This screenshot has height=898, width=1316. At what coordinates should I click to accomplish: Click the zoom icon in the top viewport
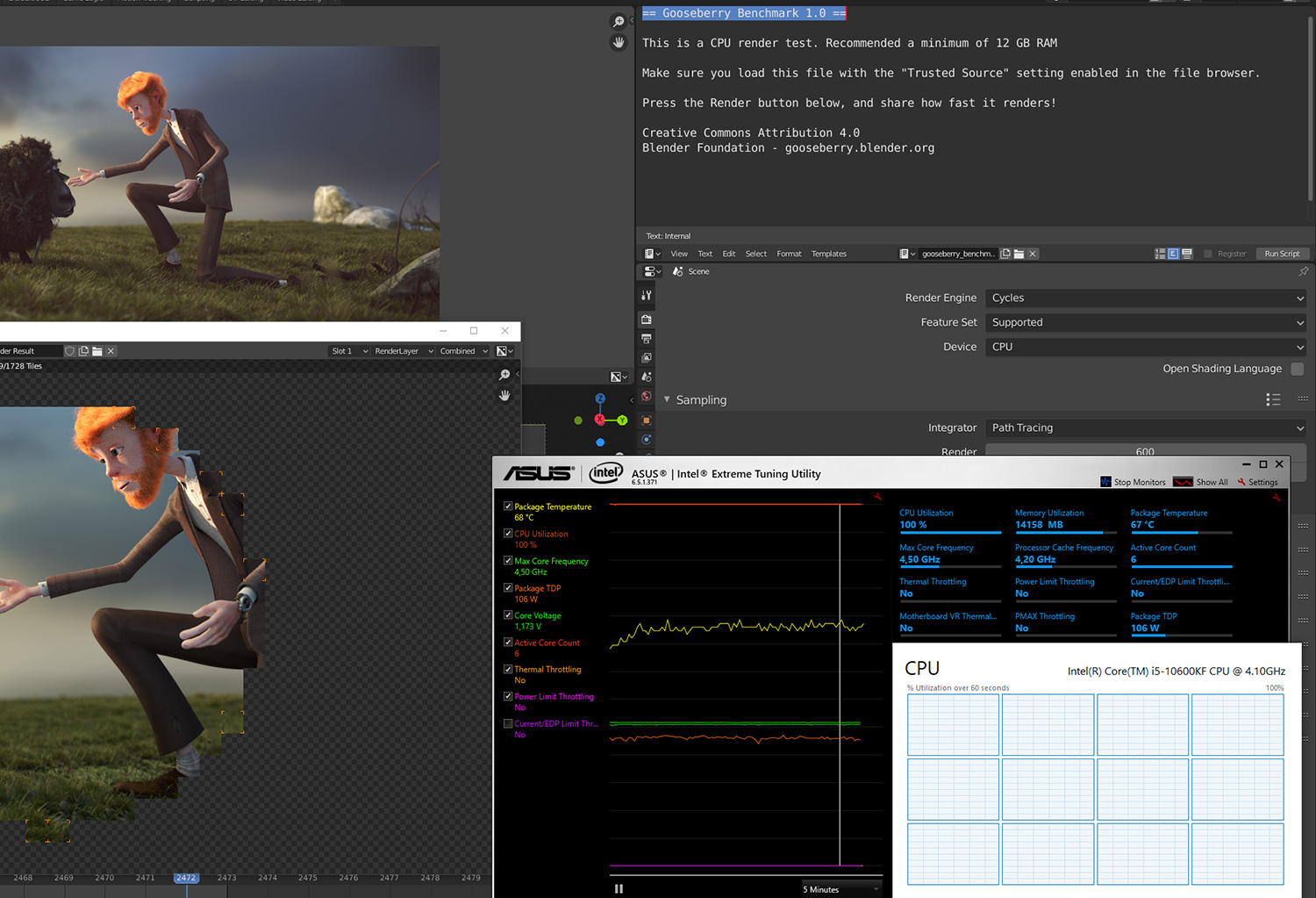(619, 22)
